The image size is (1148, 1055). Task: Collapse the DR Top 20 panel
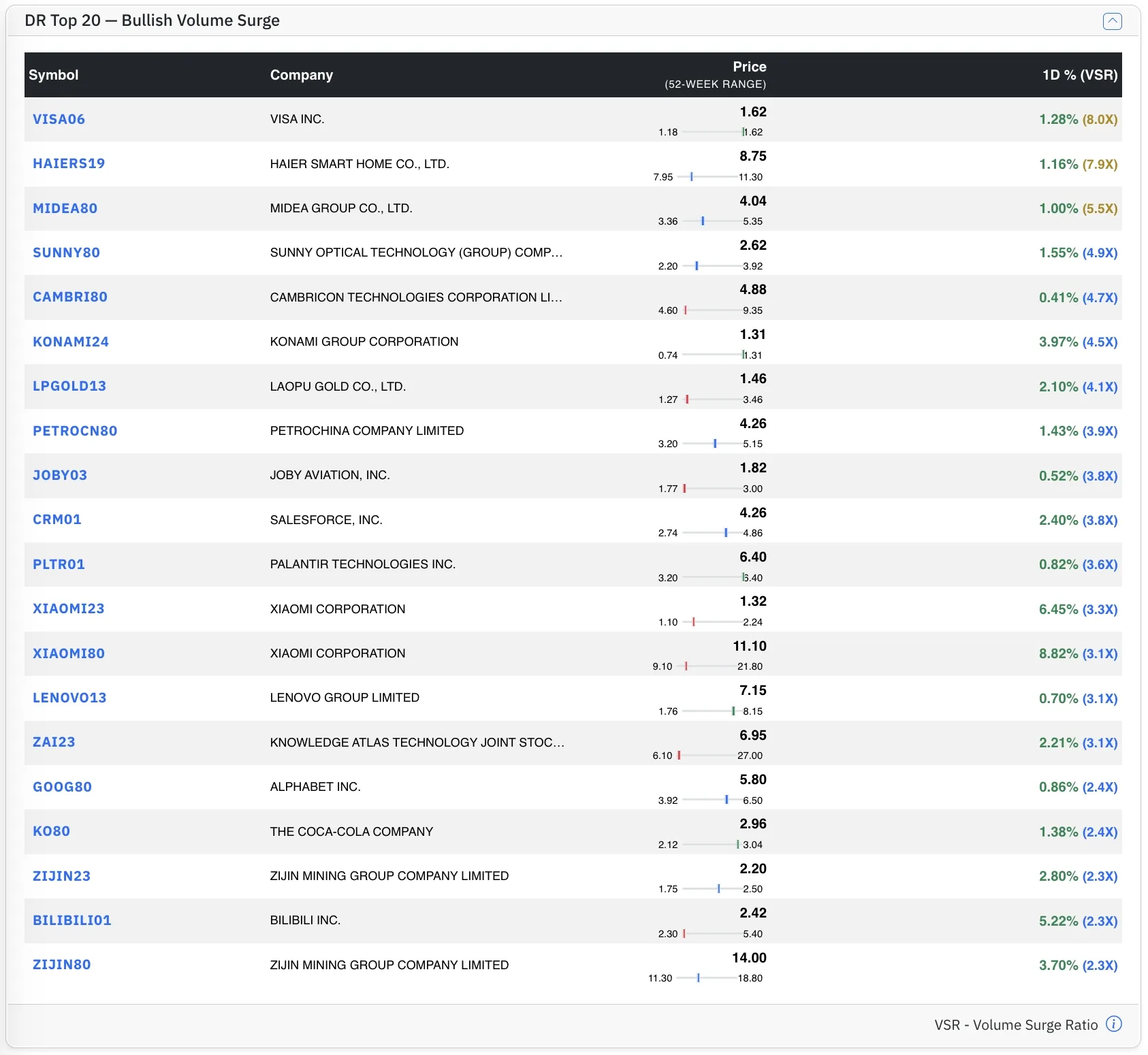tap(1112, 21)
